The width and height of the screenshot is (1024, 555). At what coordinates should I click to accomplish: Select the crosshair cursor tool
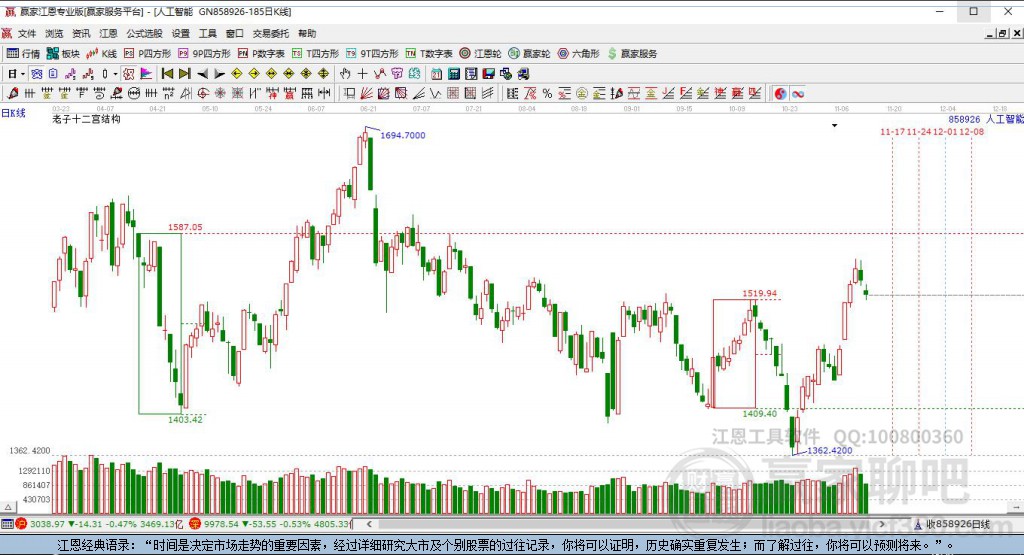(362, 74)
